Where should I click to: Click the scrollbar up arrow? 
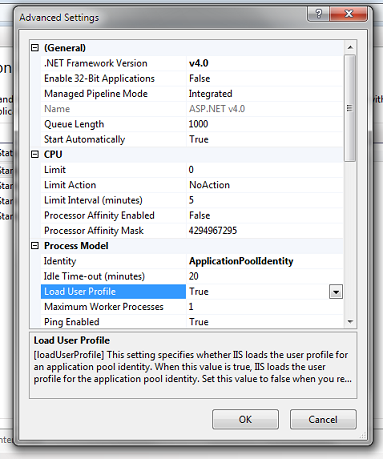coord(350,47)
